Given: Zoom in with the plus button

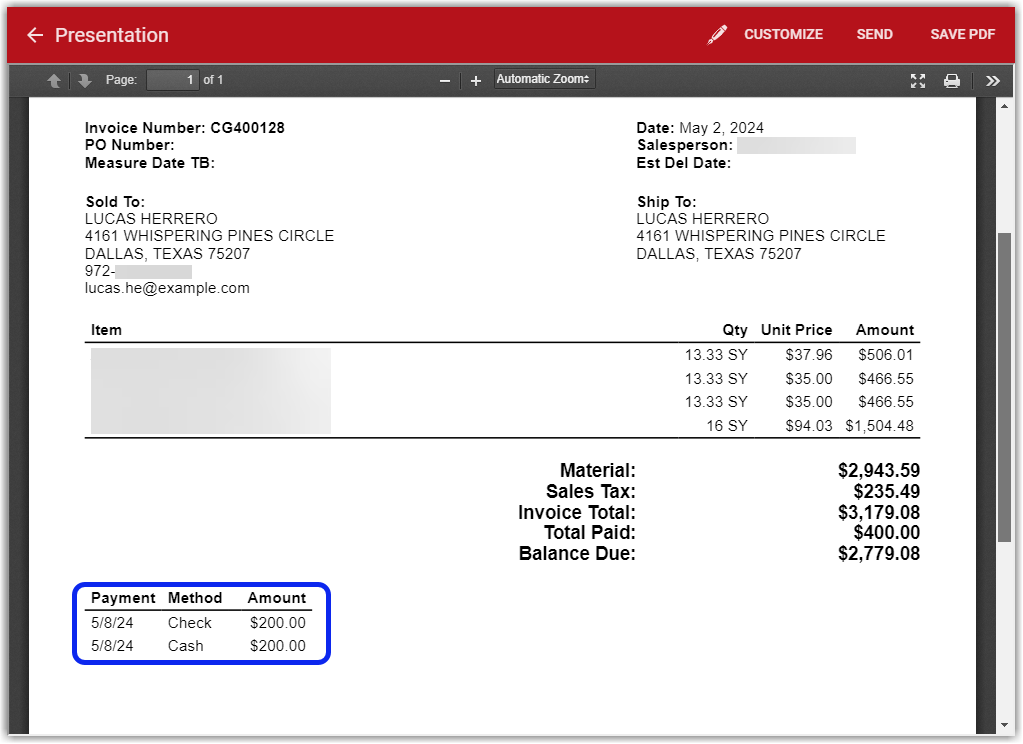Looking at the screenshot, I should pyautogui.click(x=476, y=81).
